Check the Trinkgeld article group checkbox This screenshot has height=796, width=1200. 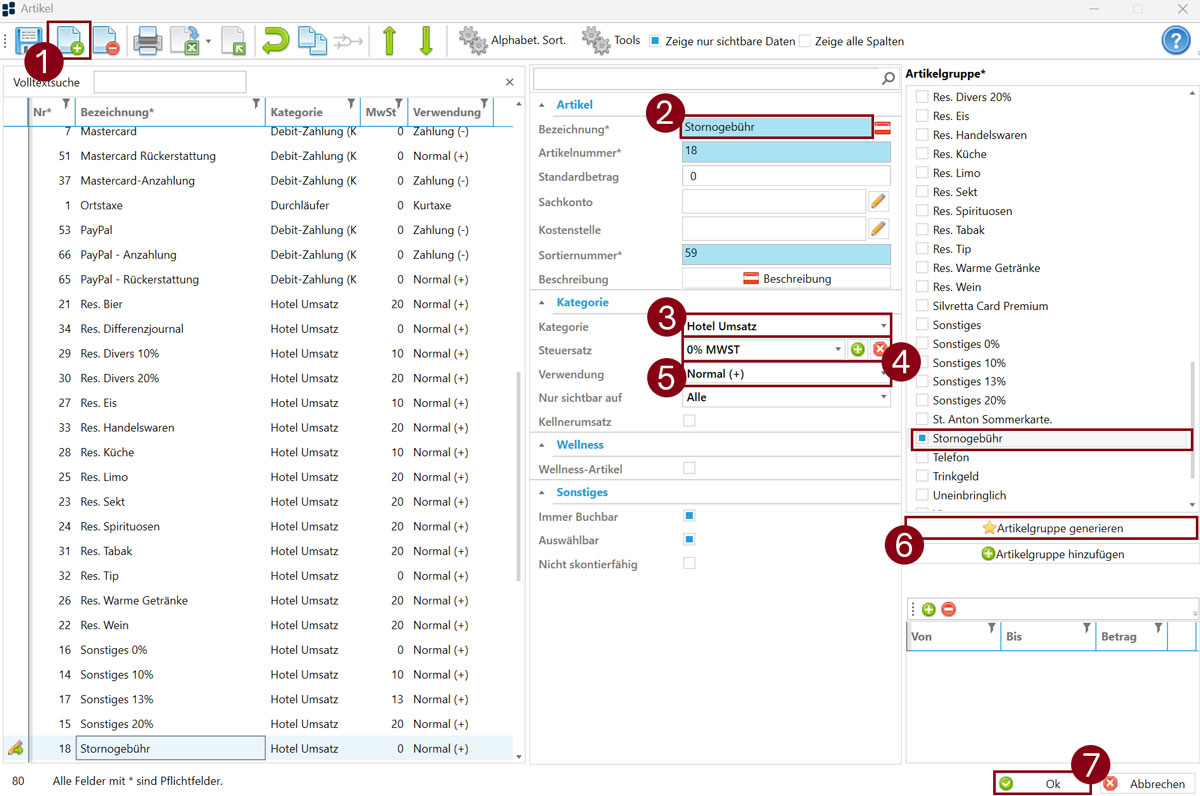922,476
